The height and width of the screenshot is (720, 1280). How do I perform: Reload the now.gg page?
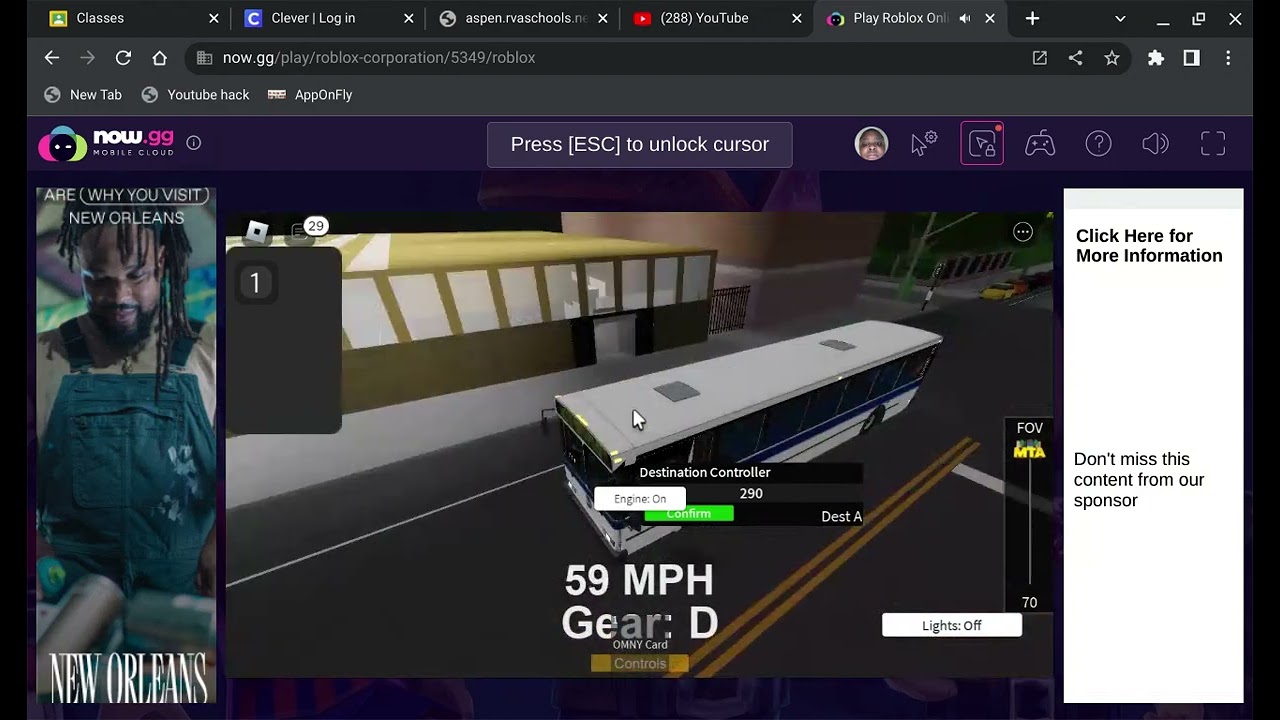123,58
